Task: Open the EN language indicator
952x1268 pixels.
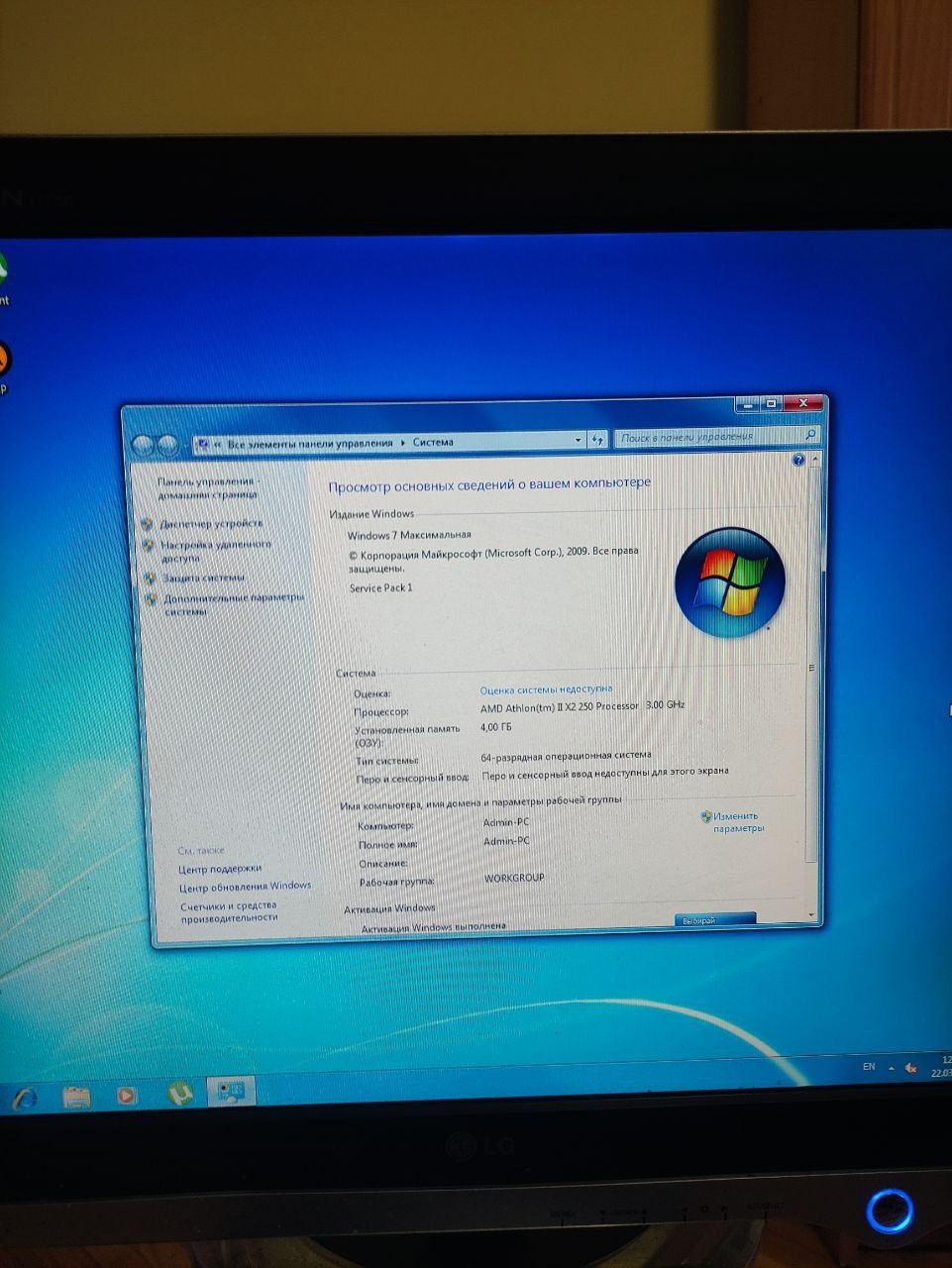Action: (x=869, y=1067)
